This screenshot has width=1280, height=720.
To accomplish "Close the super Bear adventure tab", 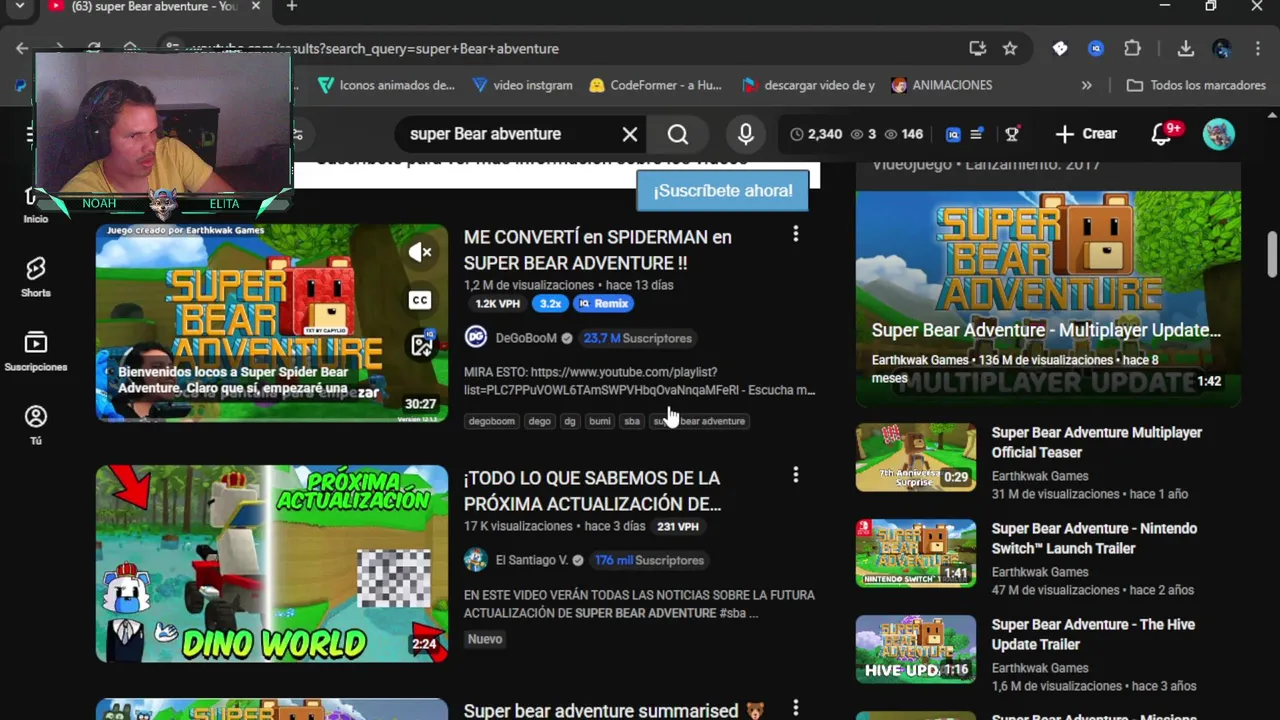I will point(255,6).
